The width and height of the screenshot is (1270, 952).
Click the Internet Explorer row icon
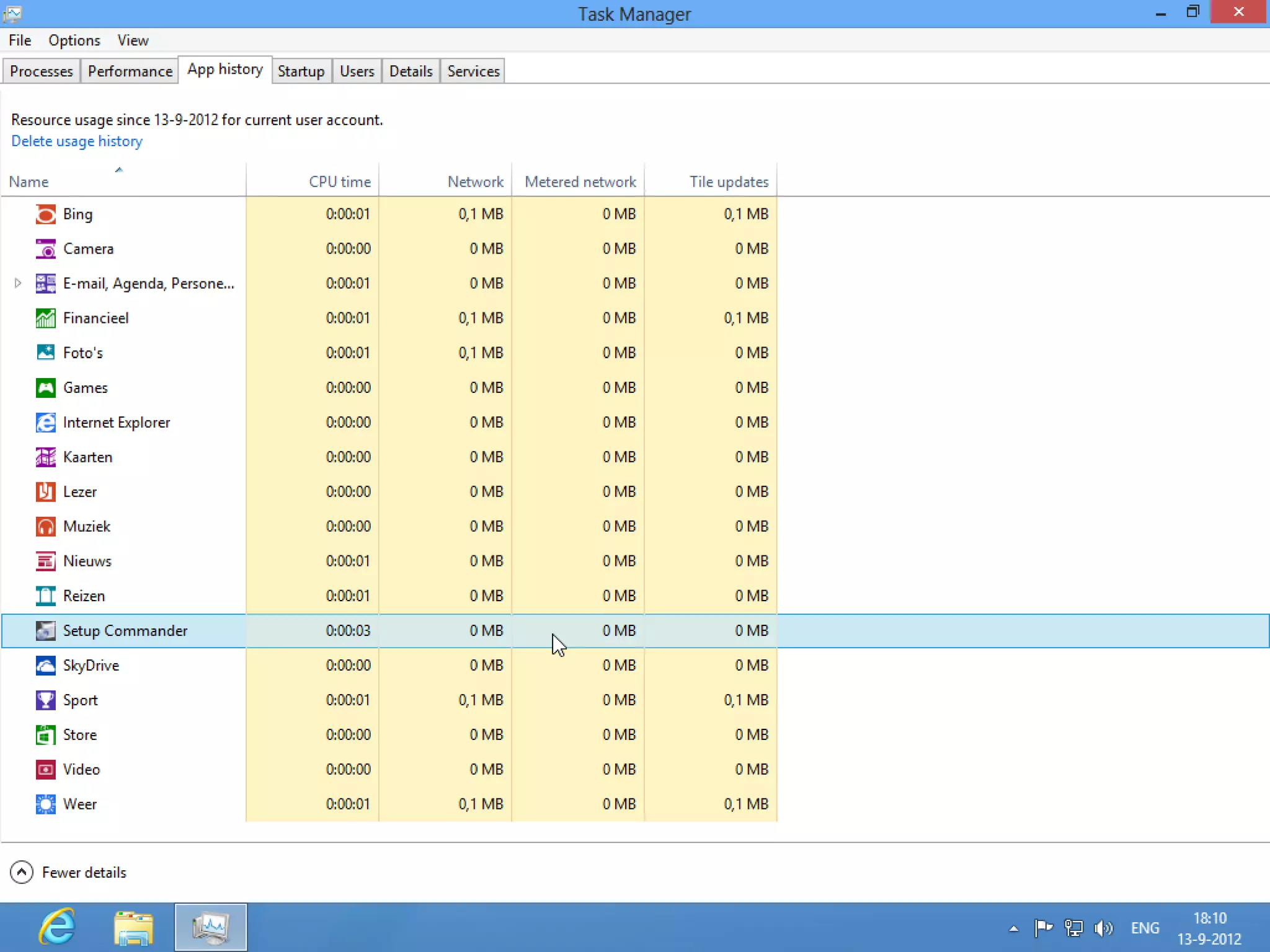pos(45,423)
